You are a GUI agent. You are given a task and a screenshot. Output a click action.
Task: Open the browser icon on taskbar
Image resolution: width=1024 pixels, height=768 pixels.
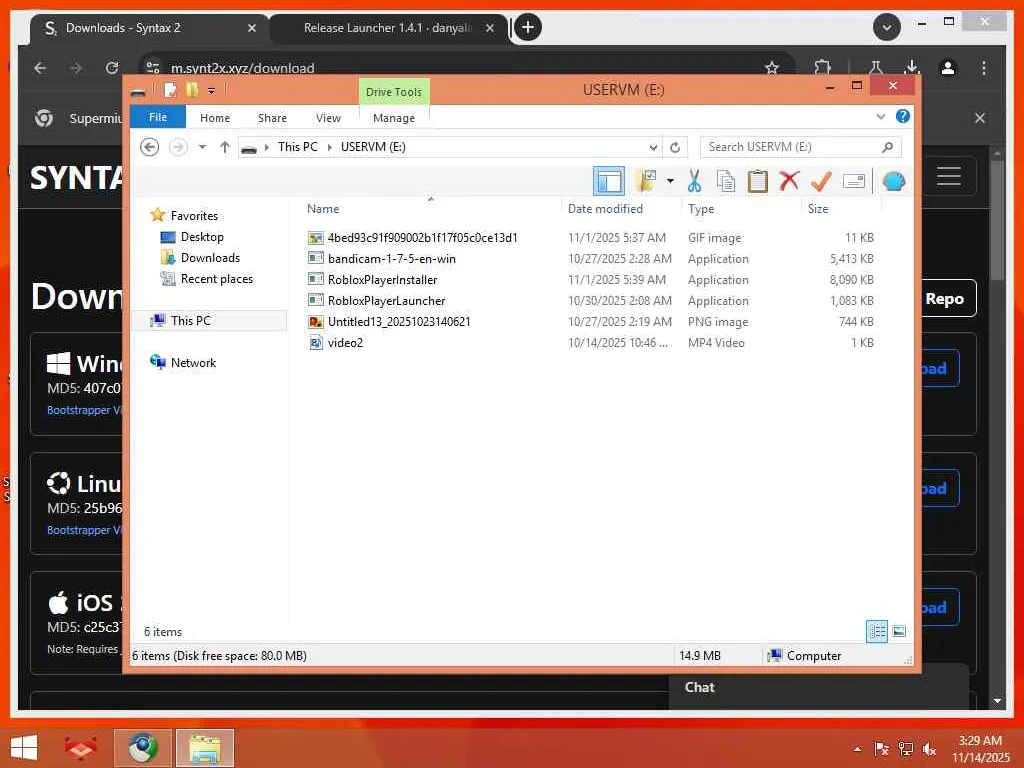click(x=143, y=748)
